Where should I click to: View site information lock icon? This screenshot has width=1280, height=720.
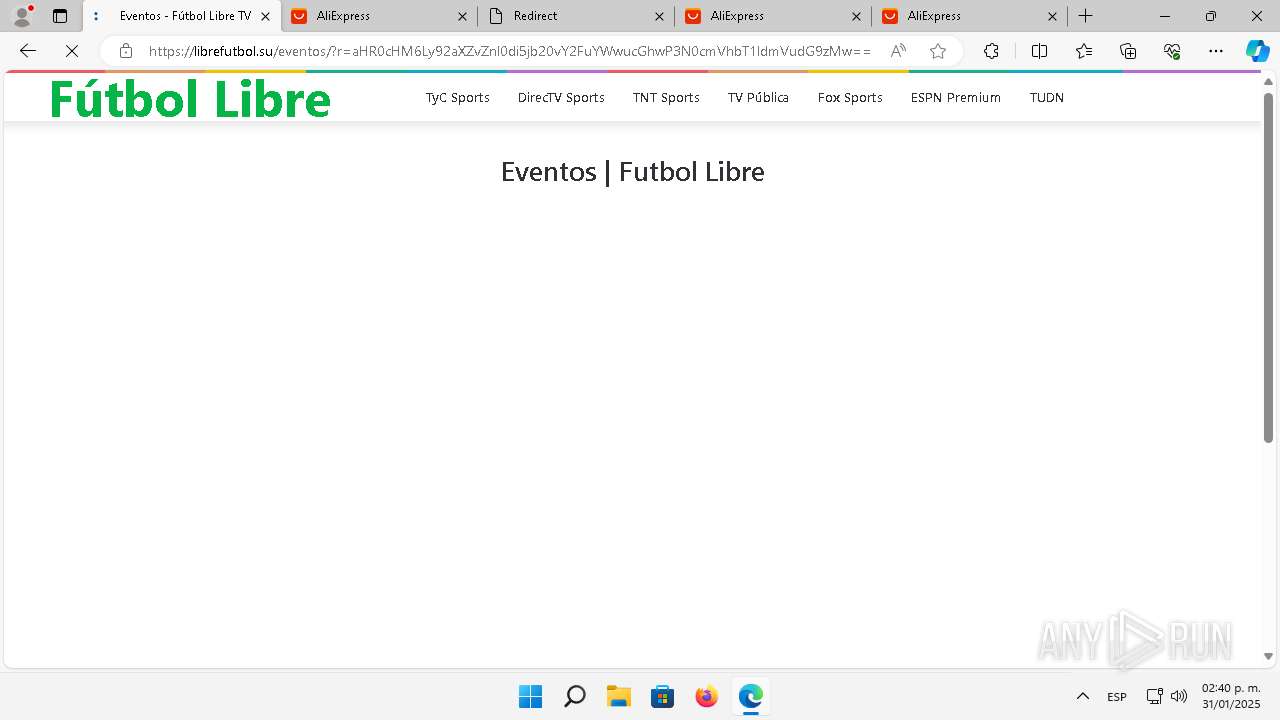[x=126, y=51]
